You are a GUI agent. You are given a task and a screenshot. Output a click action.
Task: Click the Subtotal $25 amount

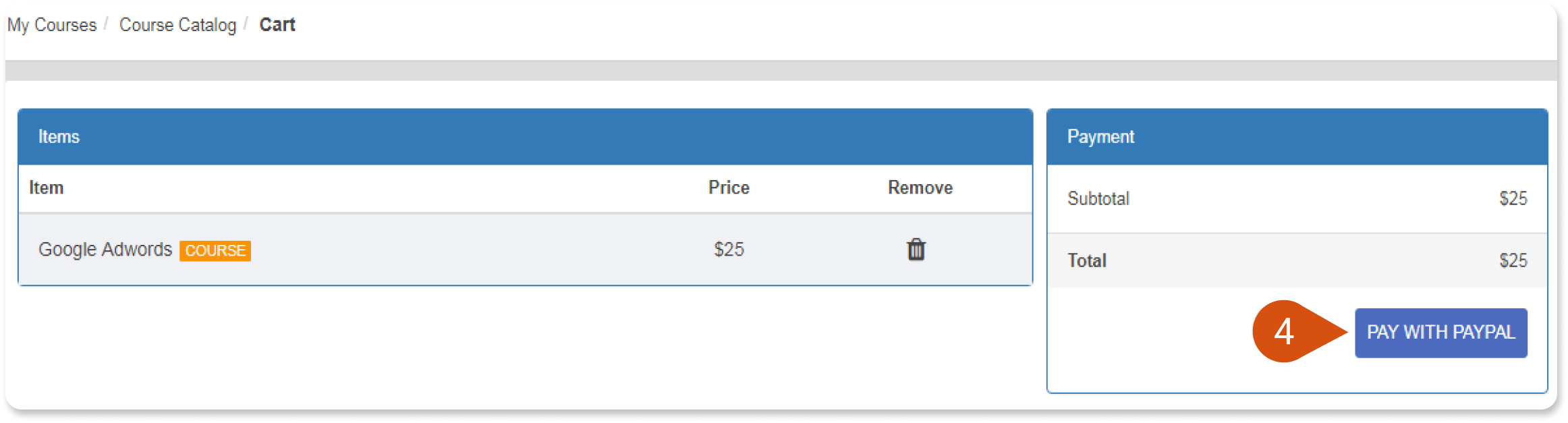(1513, 198)
